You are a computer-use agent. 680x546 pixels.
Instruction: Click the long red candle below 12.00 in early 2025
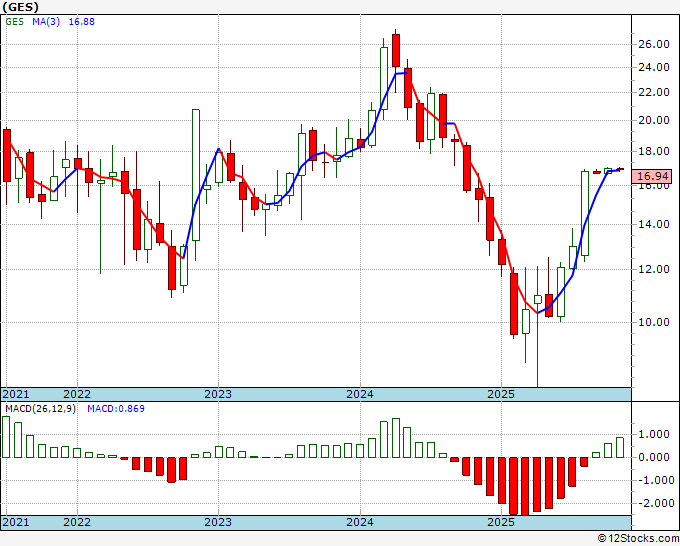[x=514, y=304]
